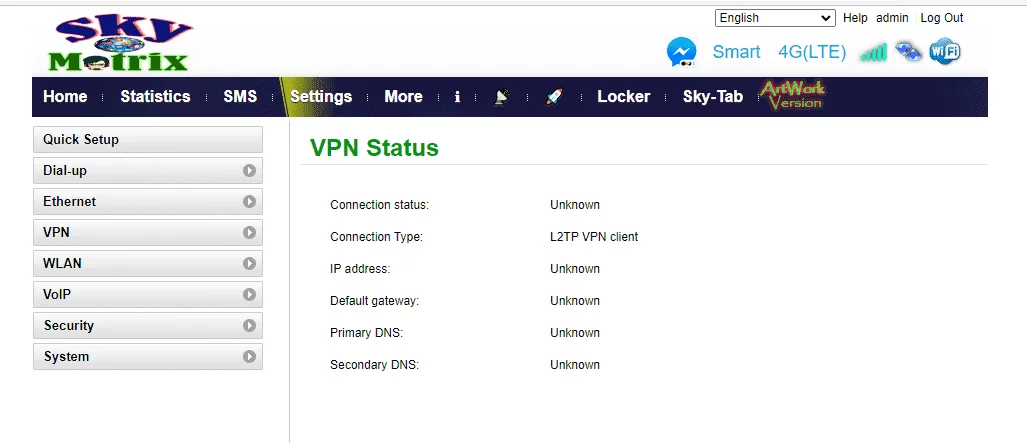This screenshot has height=443, width=1027.
Task: Open the Locker menu item
Action: [x=624, y=96]
